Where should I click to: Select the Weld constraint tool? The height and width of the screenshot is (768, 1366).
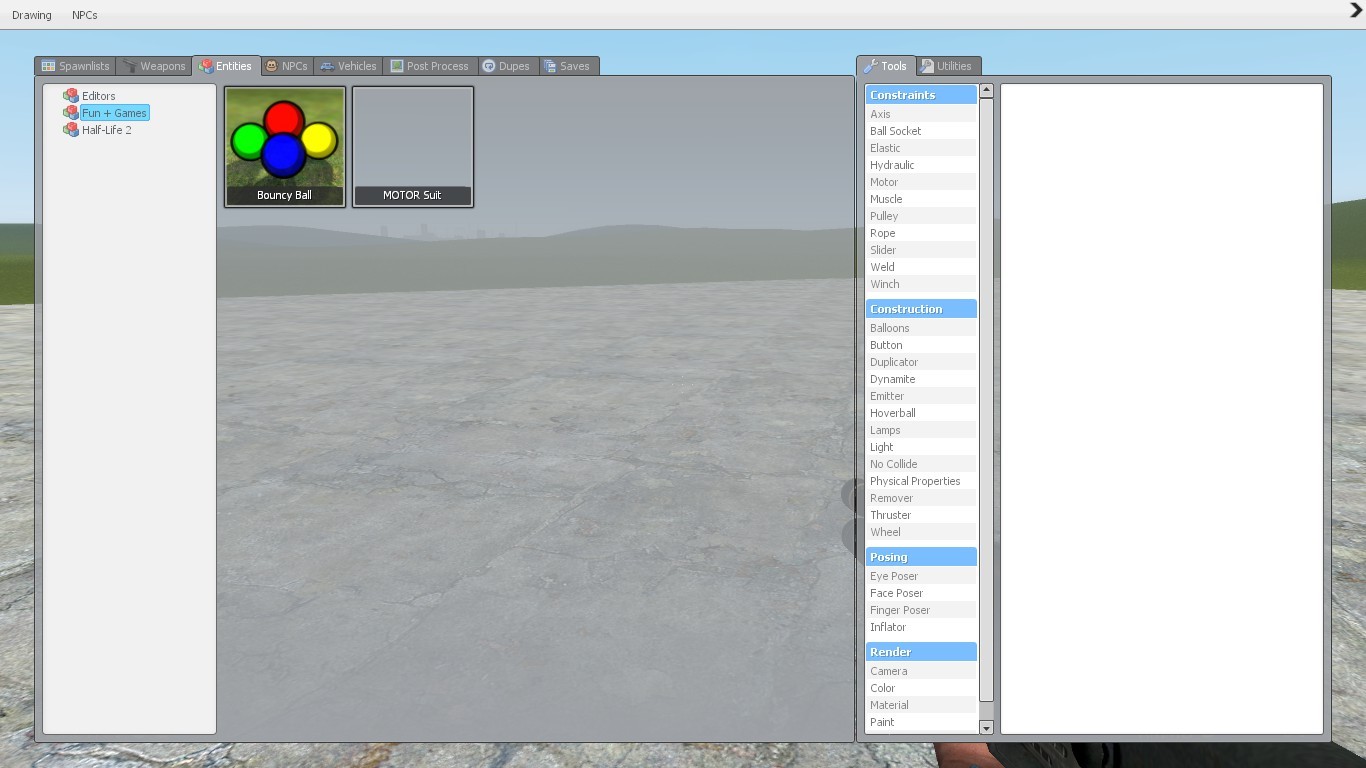(x=882, y=267)
